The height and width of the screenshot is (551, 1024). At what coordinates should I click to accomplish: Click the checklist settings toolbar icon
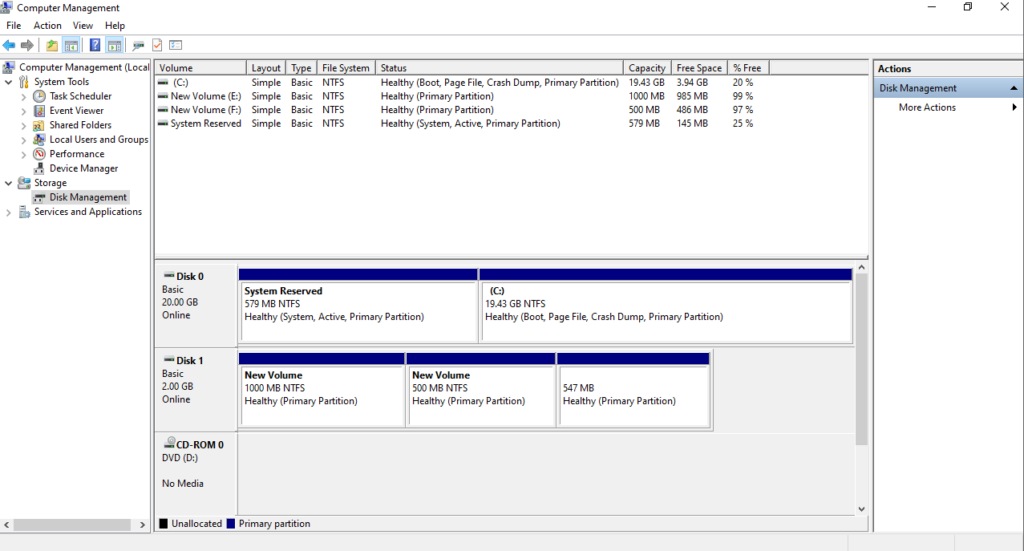tap(176, 45)
